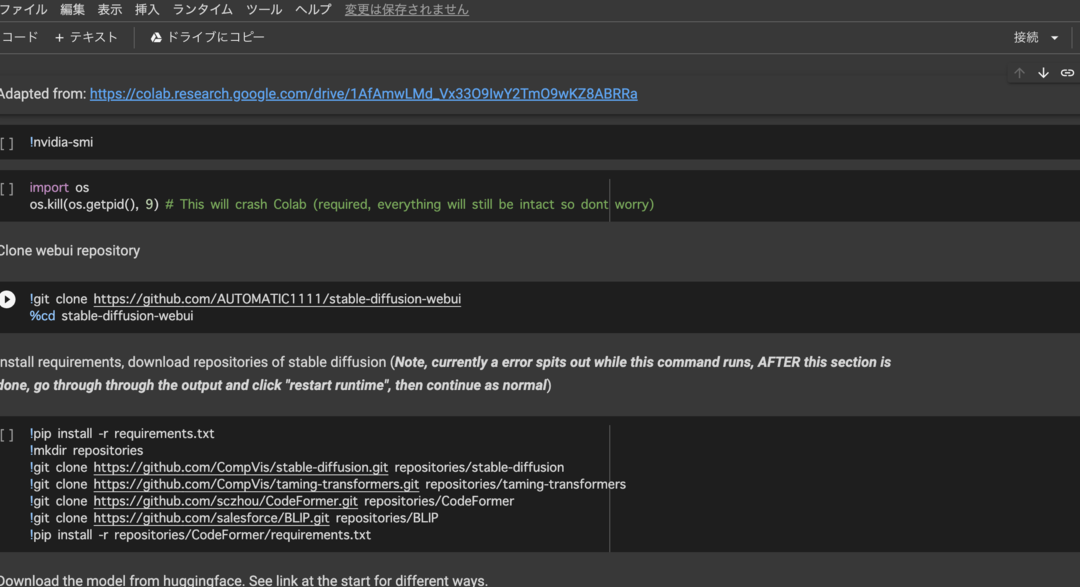Image resolution: width=1080 pixels, height=587 pixels.
Task: Click 変更は保存されません unsaved changes notice
Action: (x=406, y=9)
